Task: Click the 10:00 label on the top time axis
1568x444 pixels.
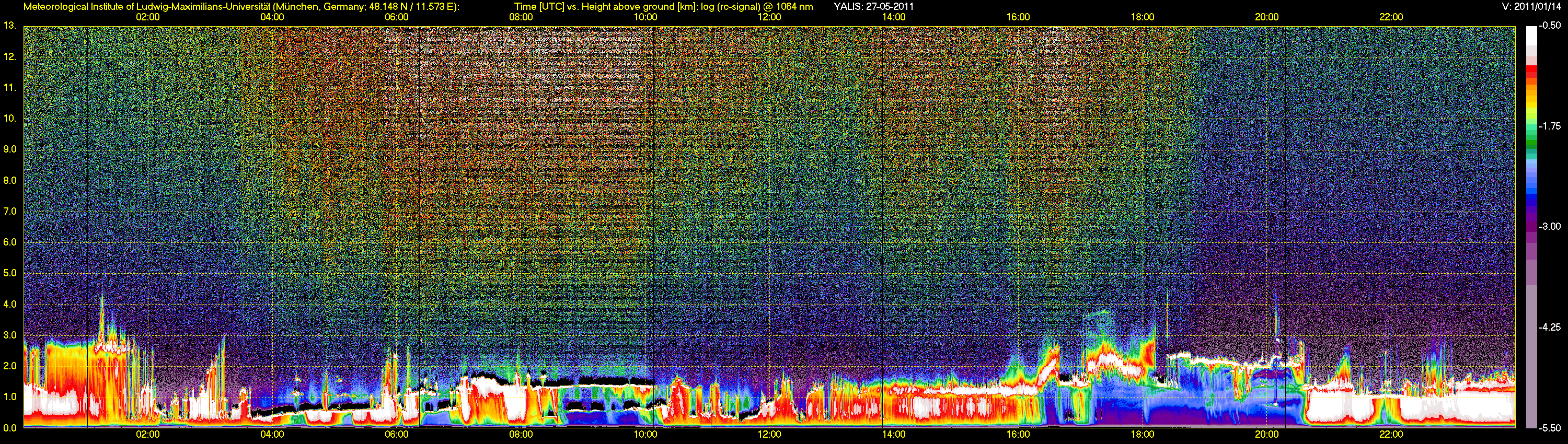Action: click(645, 17)
